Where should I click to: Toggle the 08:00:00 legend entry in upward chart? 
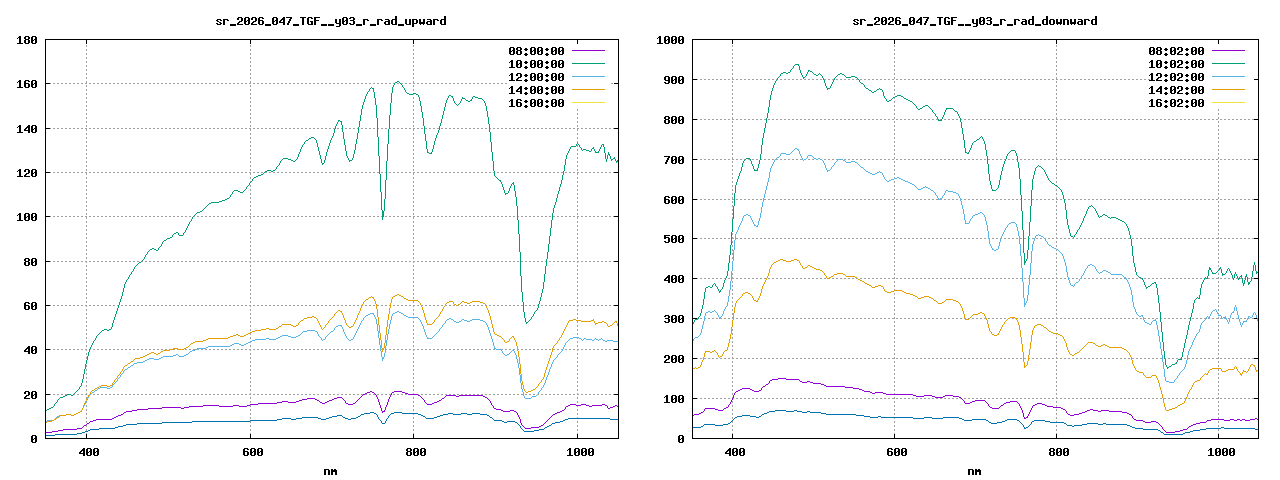point(535,51)
